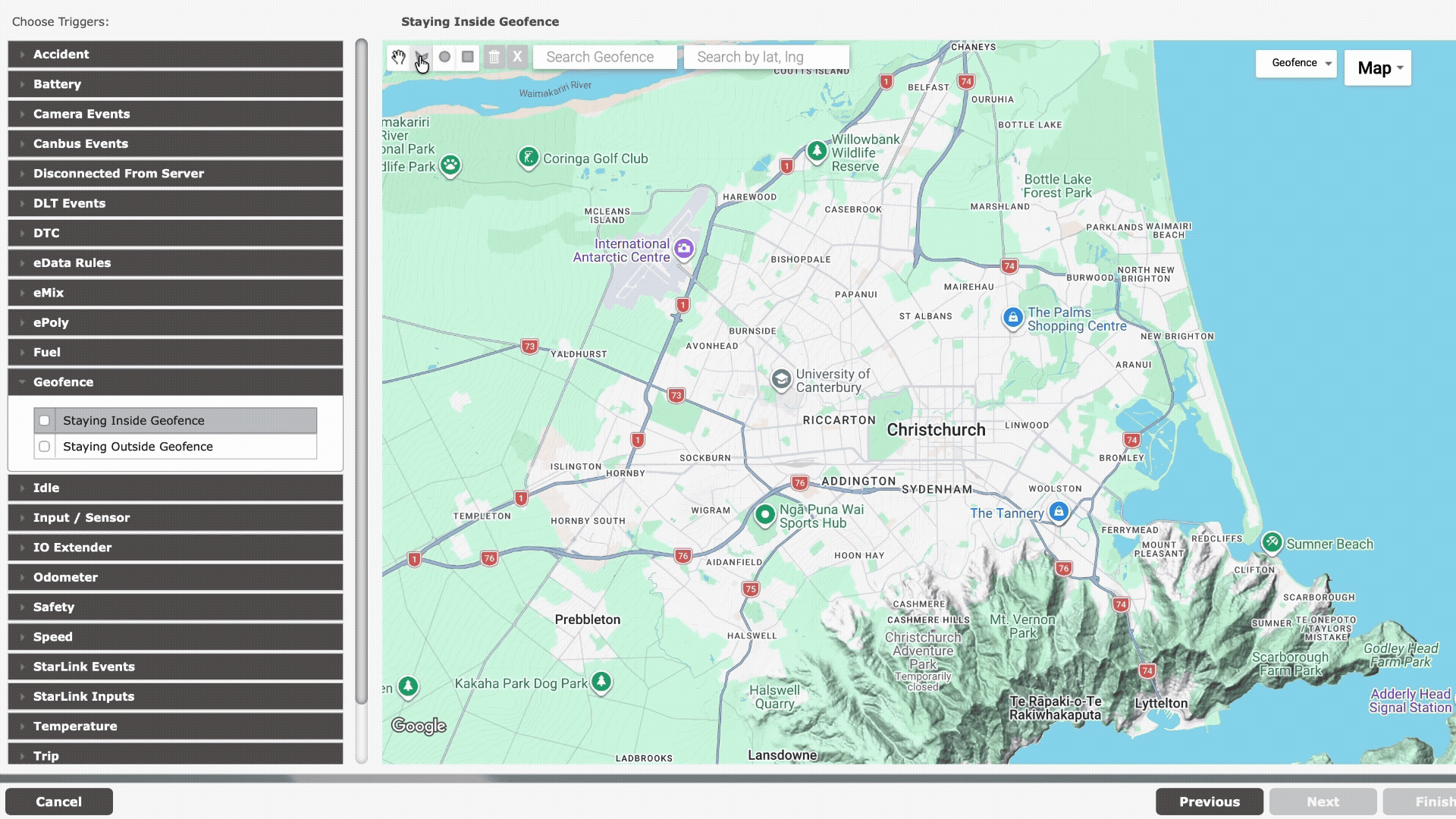Screen dimensions: 1456x819
Task: Click the Cancel button
Action: 59,802
